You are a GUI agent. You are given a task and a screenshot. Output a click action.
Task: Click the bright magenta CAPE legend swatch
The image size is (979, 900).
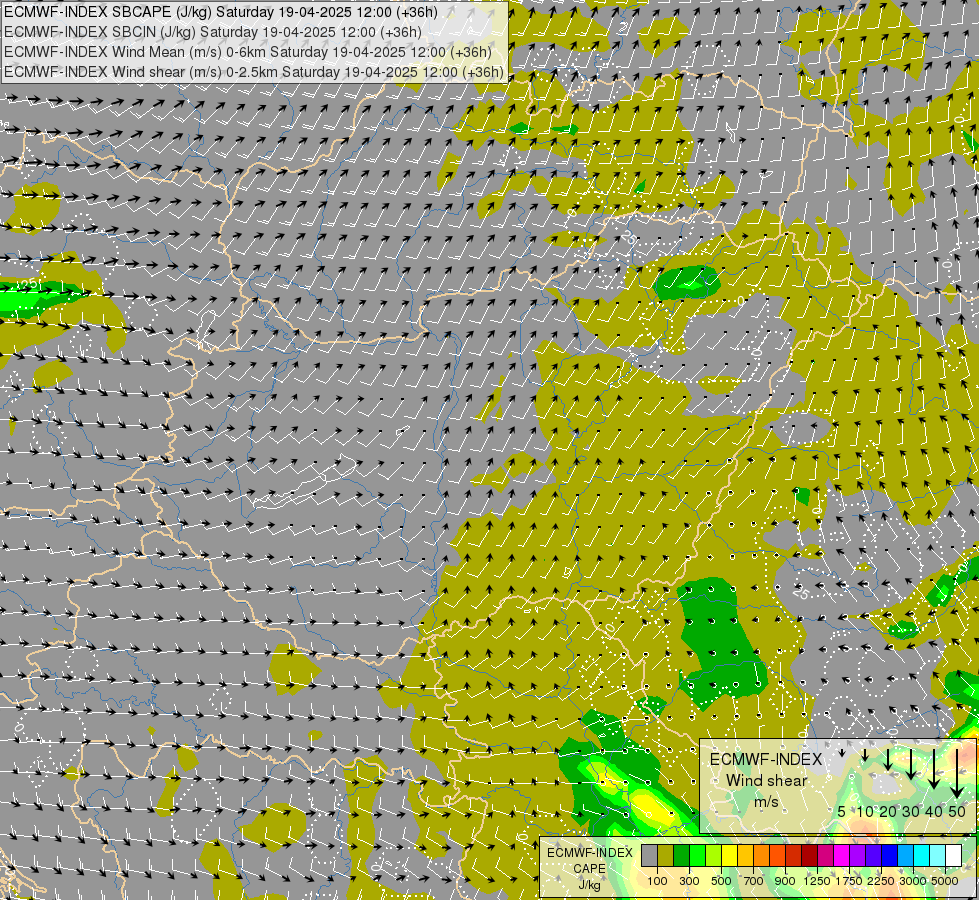pos(842,856)
